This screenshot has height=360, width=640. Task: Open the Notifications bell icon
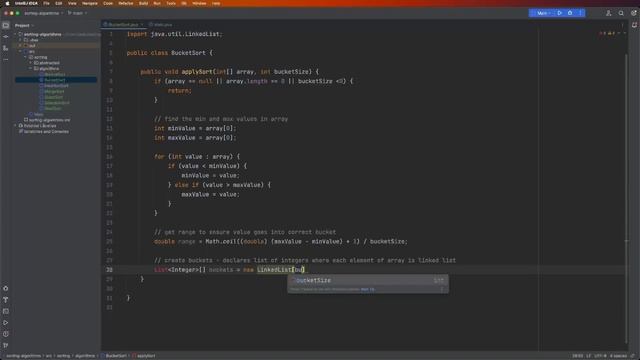point(634,25)
